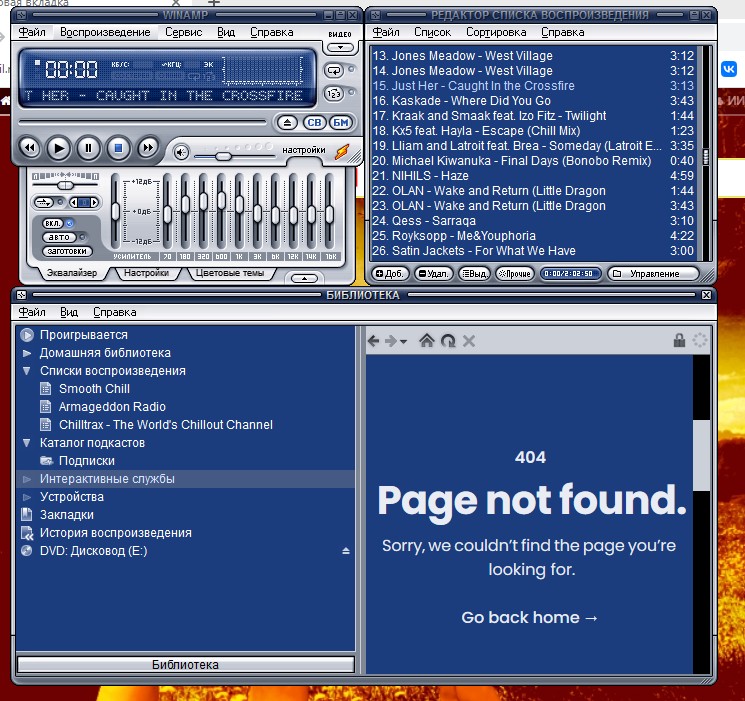This screenshot has width=745, height=701.
Task: Open Armageddon Radio playlist
Action: (x=112, y=407)
